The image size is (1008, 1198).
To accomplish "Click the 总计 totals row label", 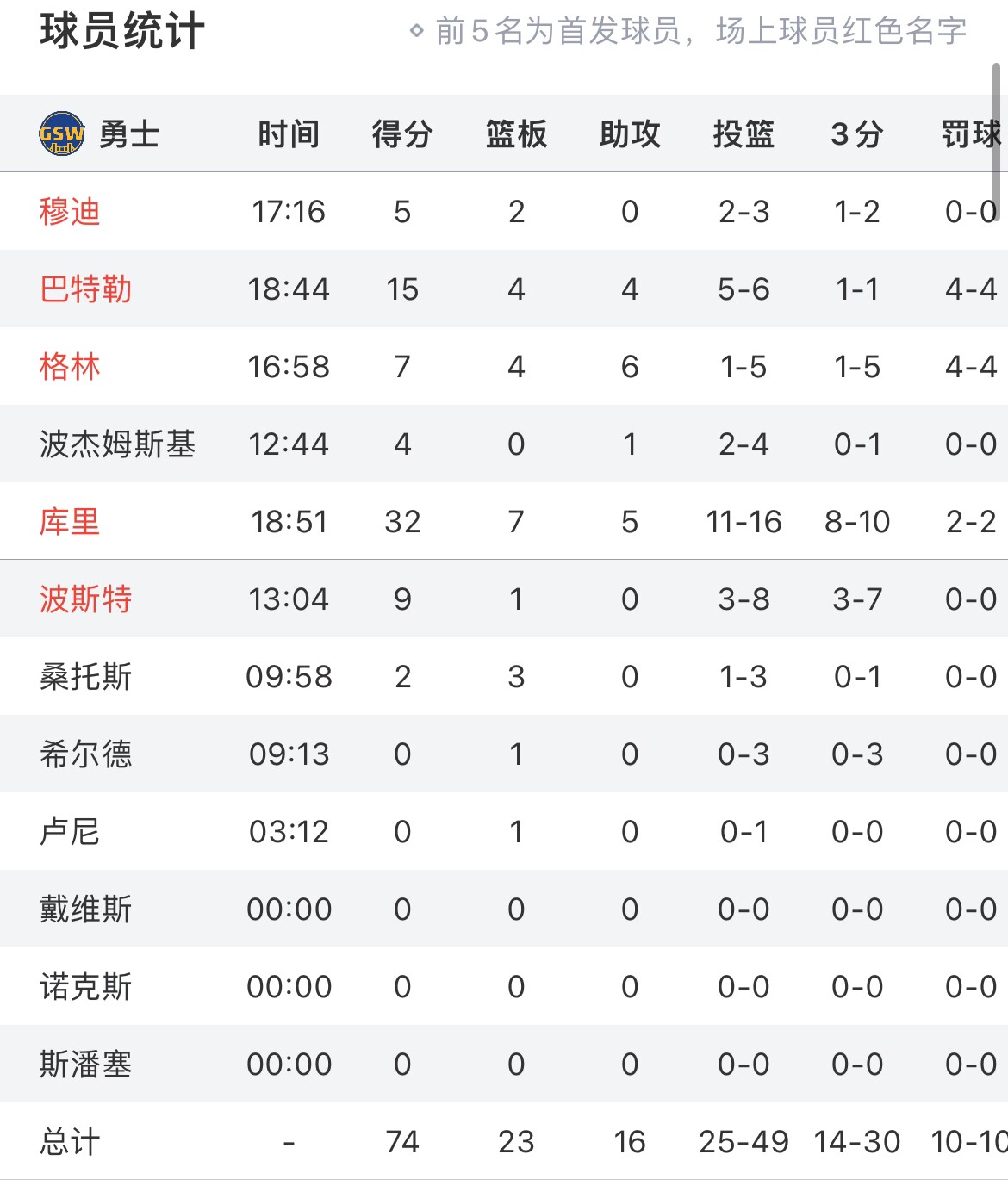I will point(70,1141).
